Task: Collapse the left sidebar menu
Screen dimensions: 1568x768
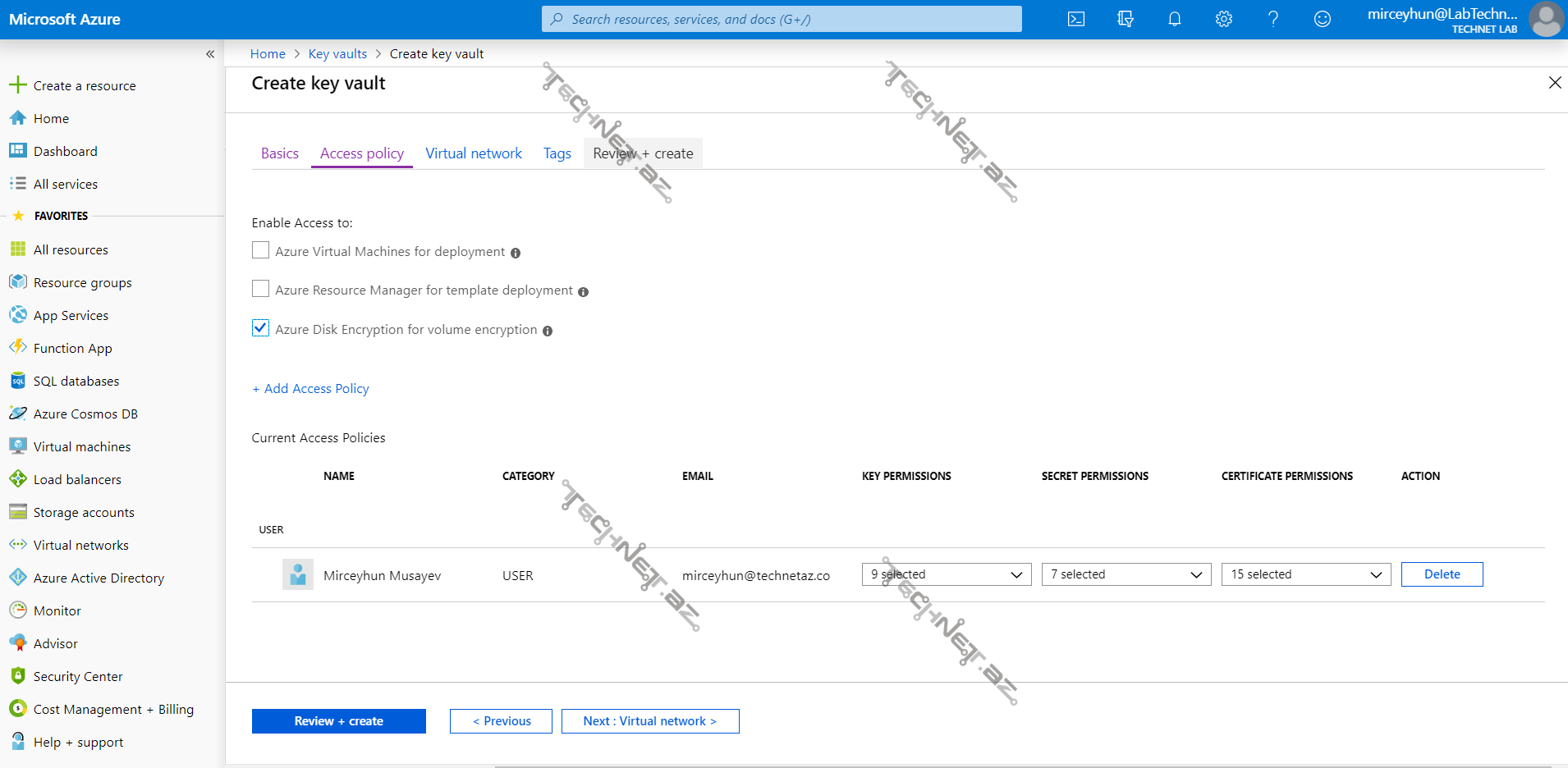Action: [210, 54]
